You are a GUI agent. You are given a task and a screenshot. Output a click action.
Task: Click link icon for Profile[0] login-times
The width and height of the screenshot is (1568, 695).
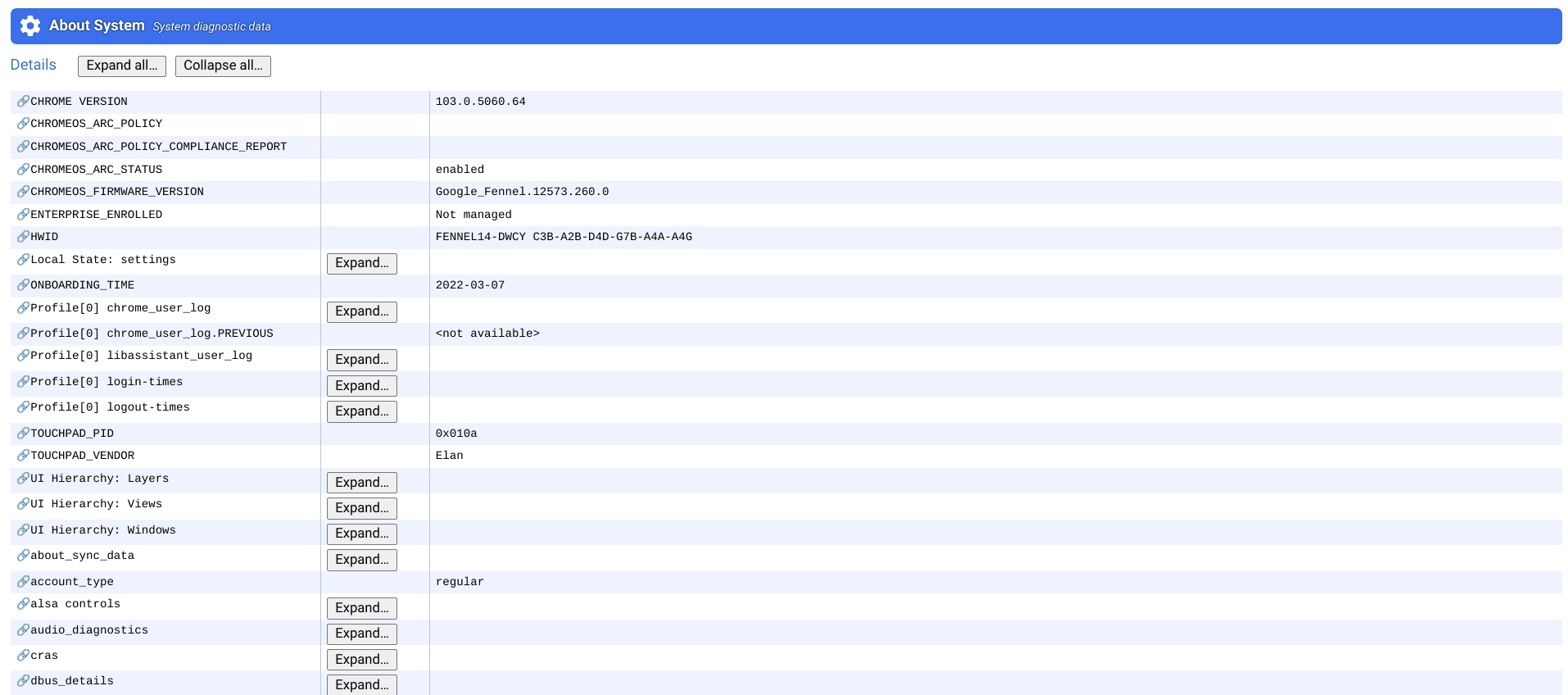pos(23,381)
